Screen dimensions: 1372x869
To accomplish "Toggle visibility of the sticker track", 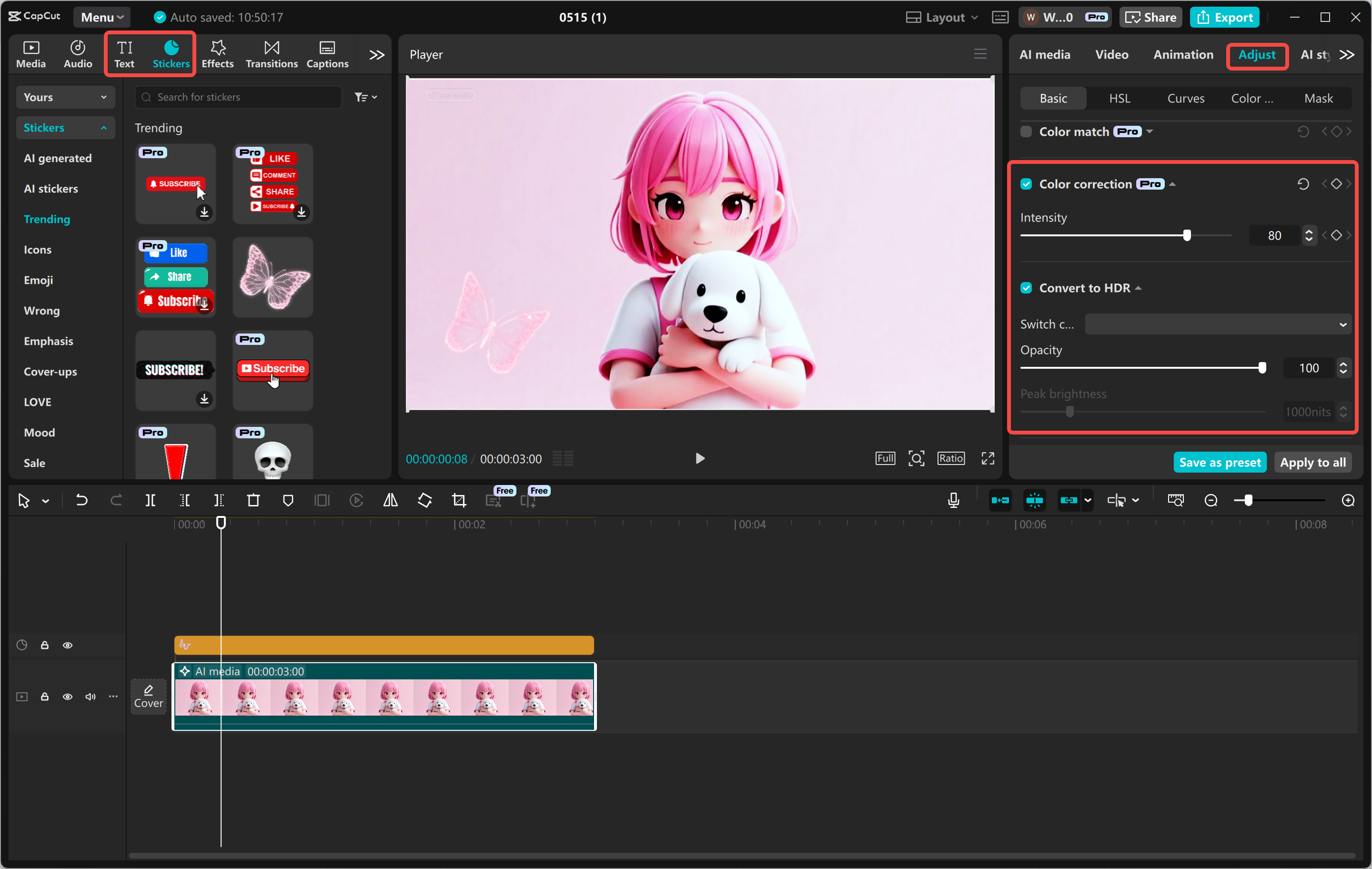I will [67, 645].
